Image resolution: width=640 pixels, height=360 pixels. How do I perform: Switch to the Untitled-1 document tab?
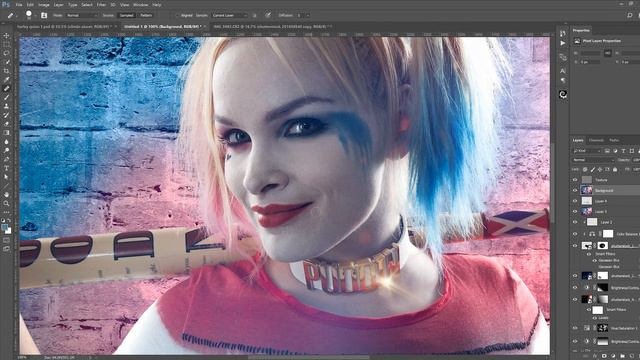pos(163,27)
